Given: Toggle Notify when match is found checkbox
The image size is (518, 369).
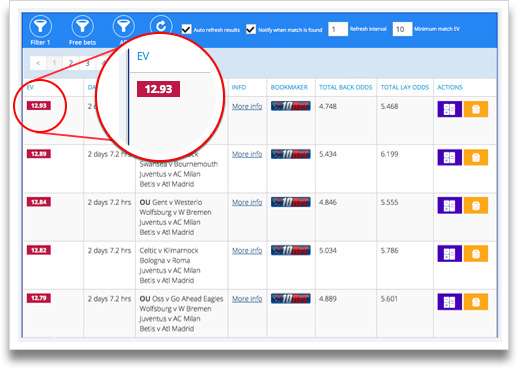Looking at the screenshot, I should tap(251, 29).
